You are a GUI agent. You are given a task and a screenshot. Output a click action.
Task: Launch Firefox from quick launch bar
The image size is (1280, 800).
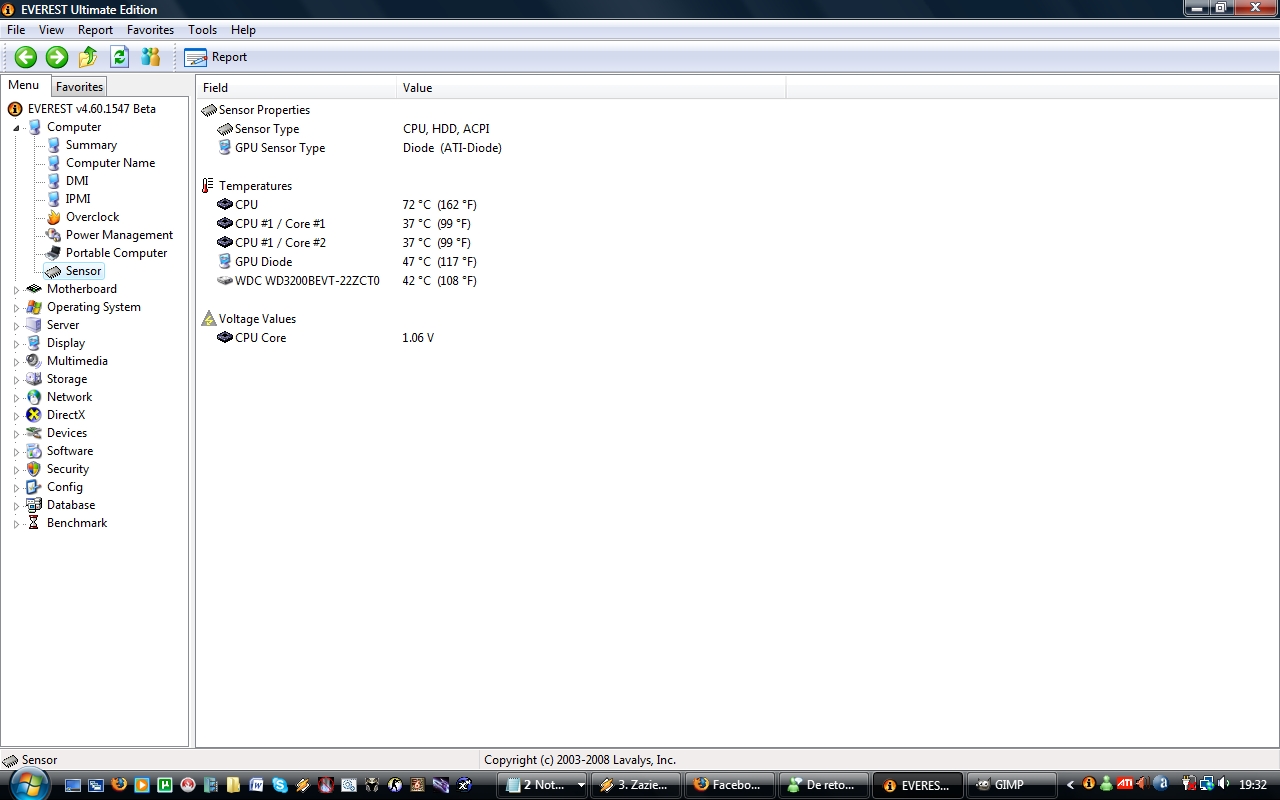(119, 785)
